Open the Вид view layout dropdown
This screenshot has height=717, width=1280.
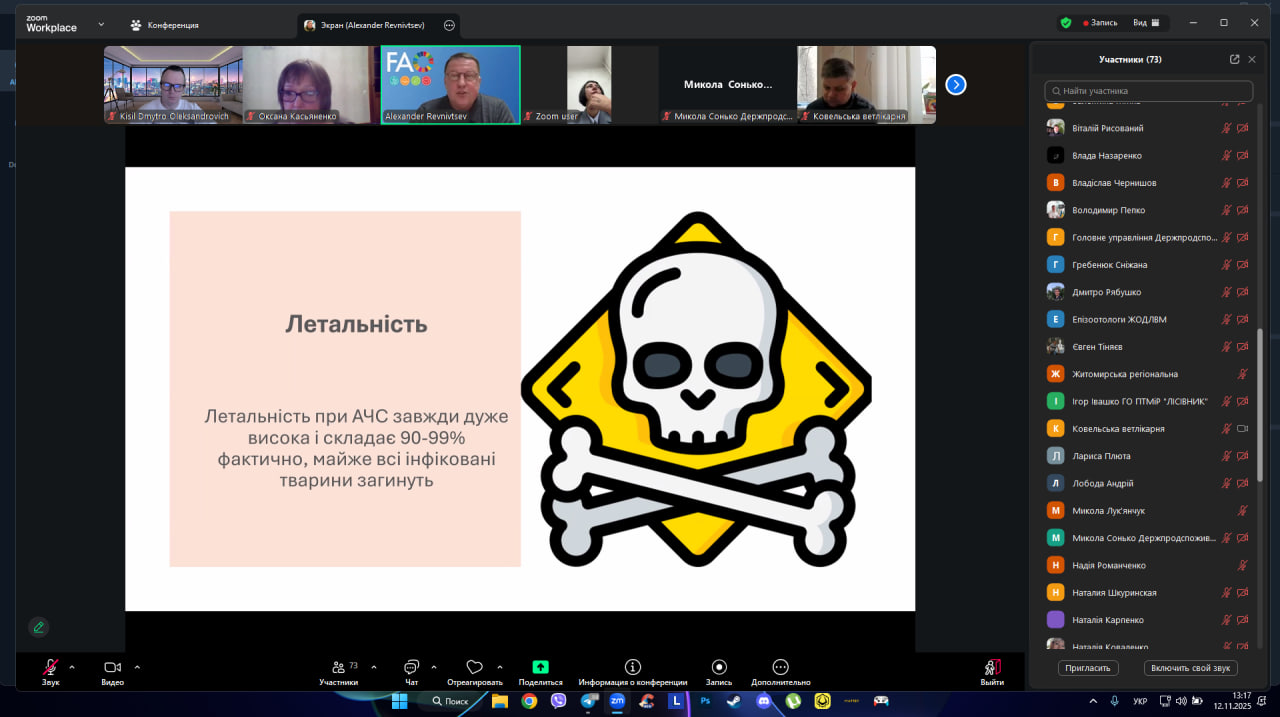[1145, 23]
